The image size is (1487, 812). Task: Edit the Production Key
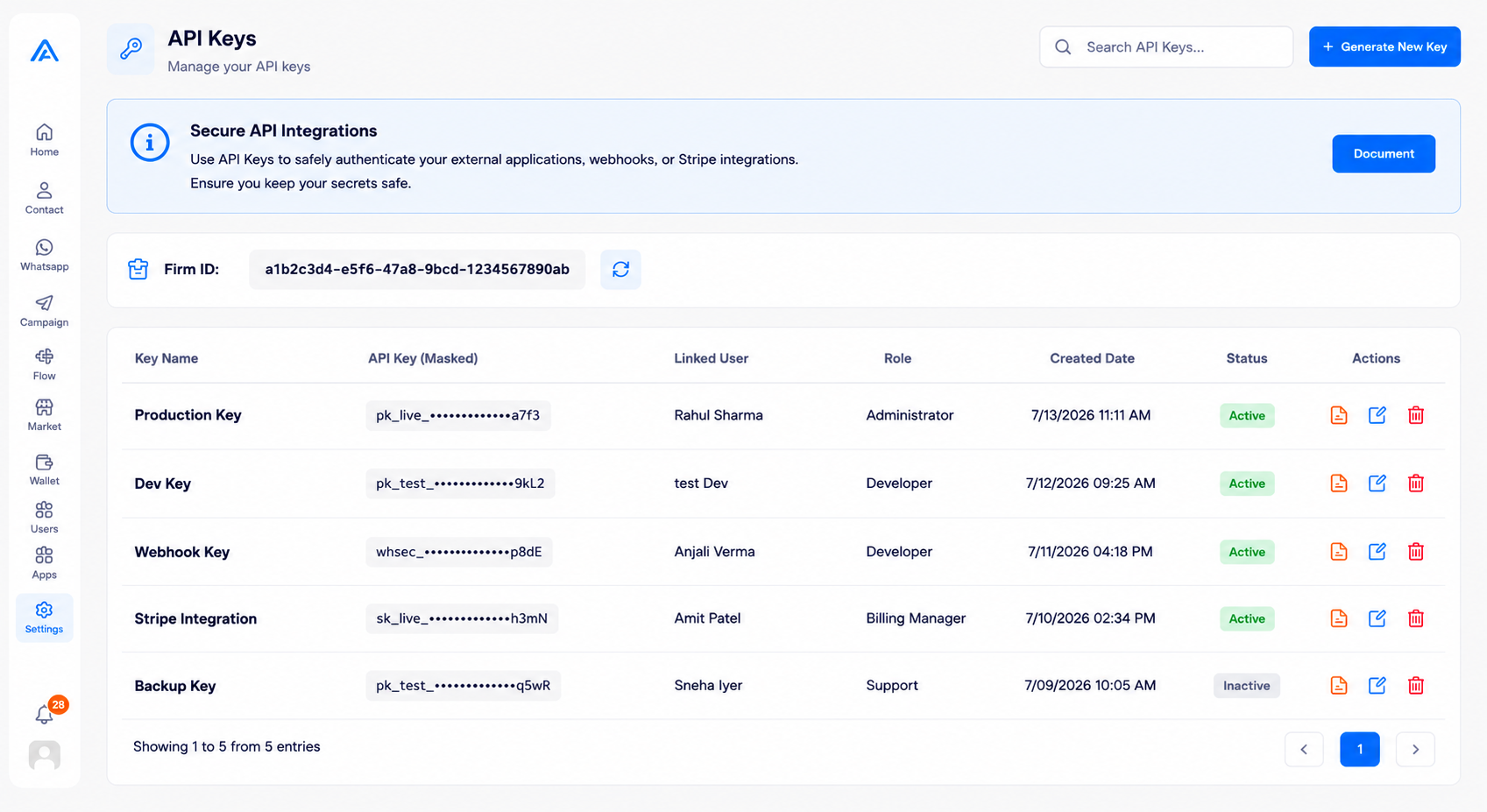(x=1377, y=415)
